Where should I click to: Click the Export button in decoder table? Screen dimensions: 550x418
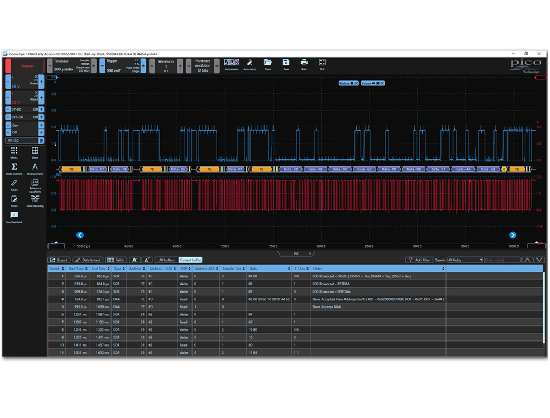(59, 260)
